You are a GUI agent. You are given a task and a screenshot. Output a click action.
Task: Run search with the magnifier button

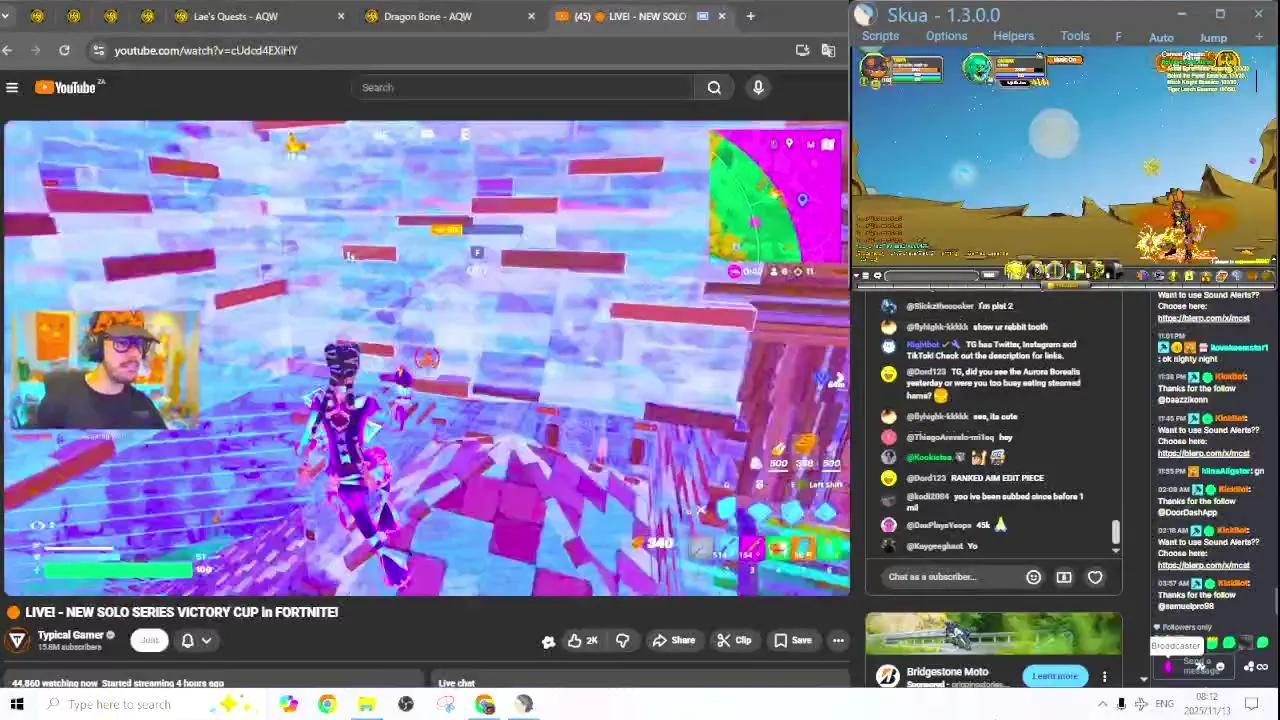[714, 88]
